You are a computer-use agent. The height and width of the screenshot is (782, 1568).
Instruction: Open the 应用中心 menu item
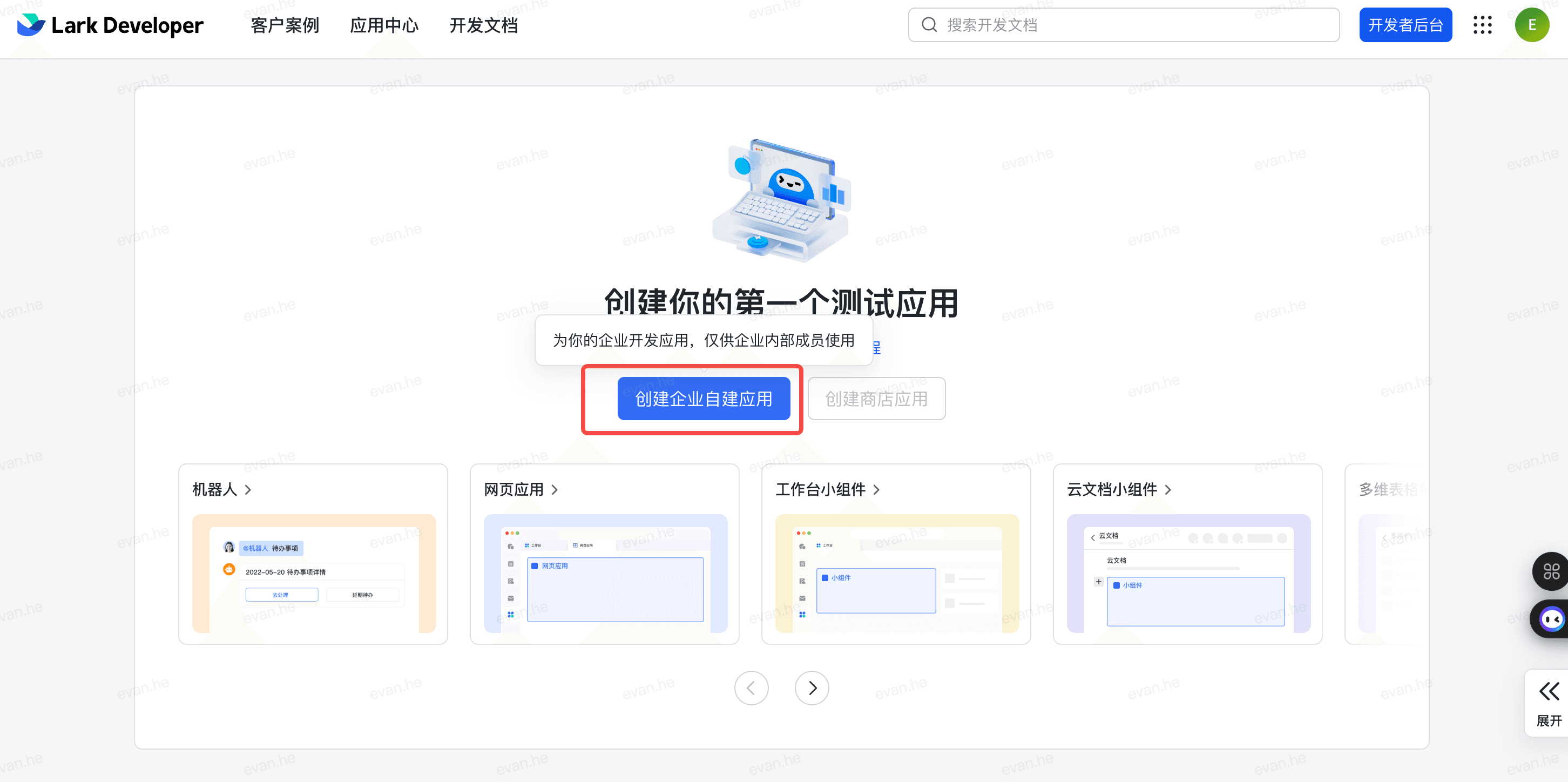pyautogui.click(x=384, y=25)
